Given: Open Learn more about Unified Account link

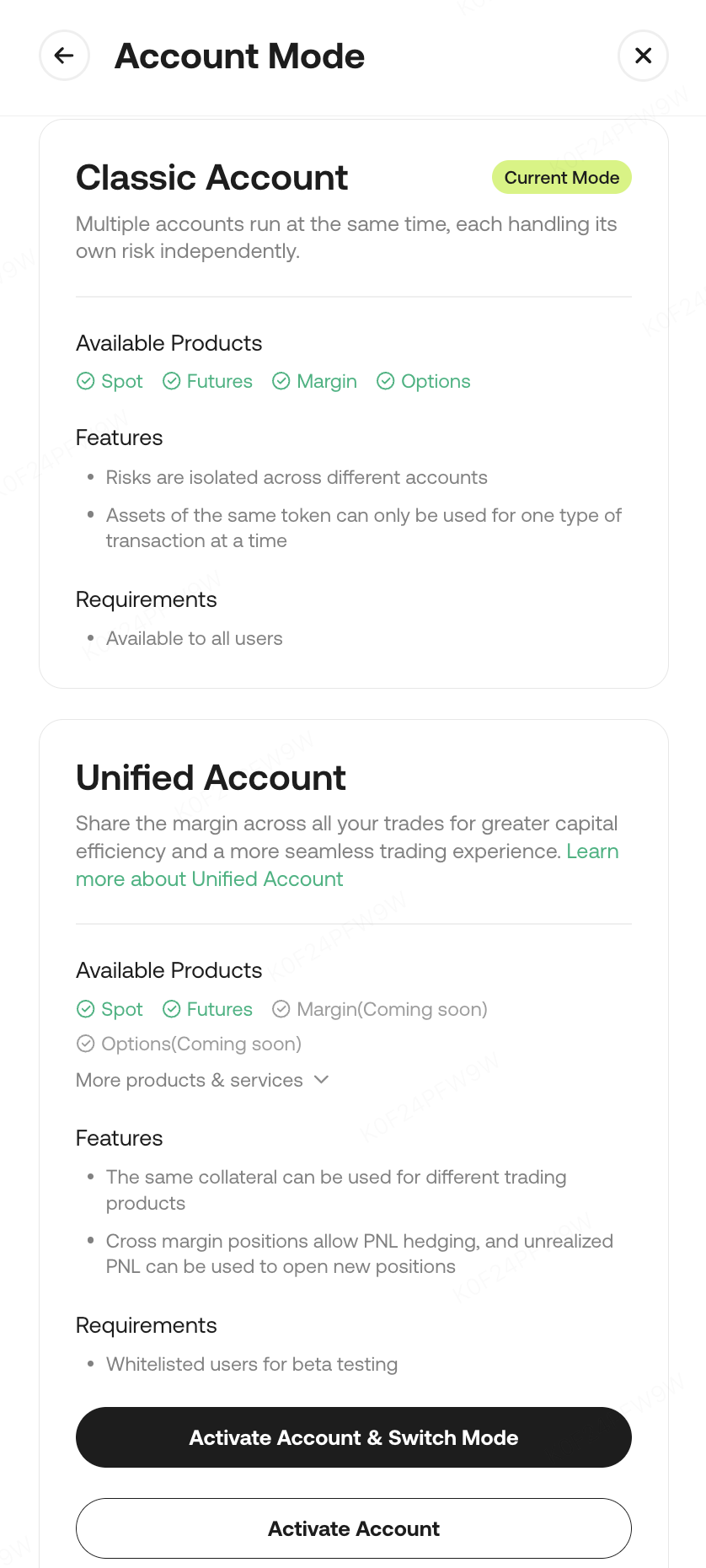Looking at the screenshot, I should point(209,879).
